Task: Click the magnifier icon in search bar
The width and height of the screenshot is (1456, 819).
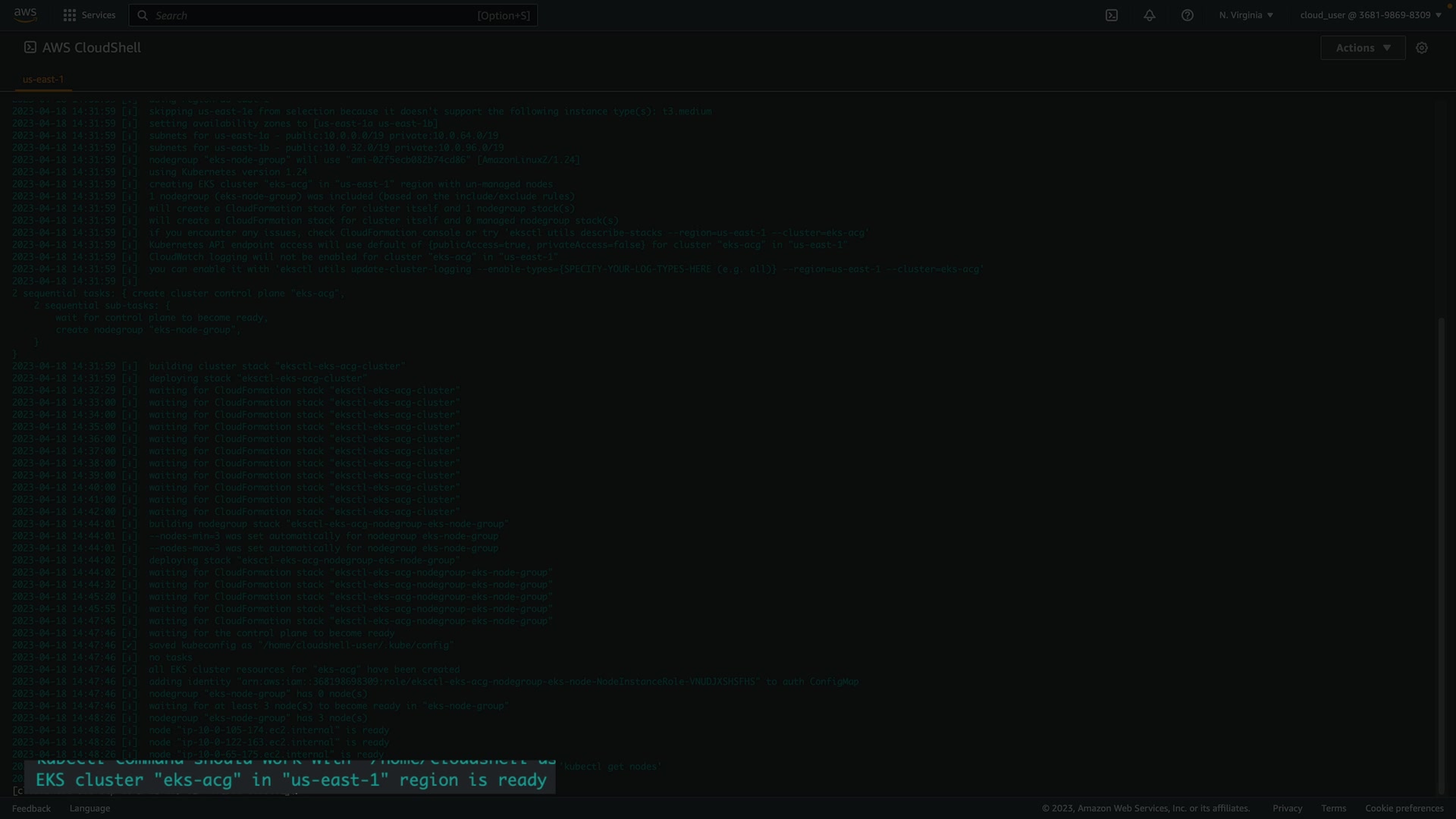Action: (143, 15)
